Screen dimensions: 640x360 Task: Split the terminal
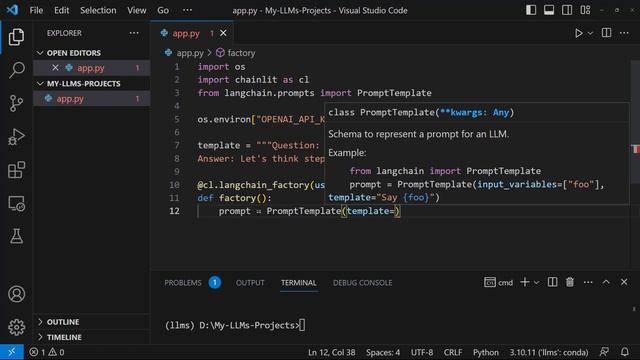552,282
